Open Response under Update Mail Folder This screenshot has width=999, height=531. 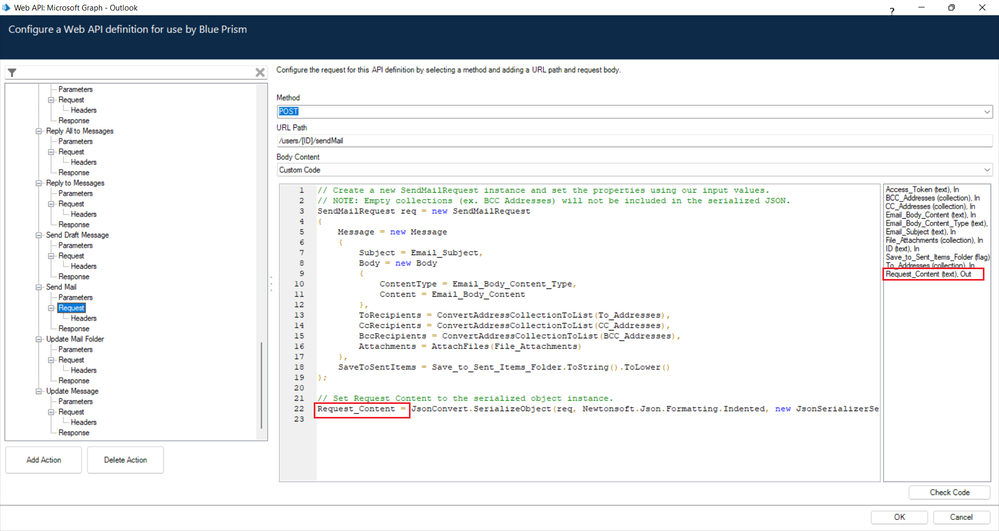[x=74, y=381]
